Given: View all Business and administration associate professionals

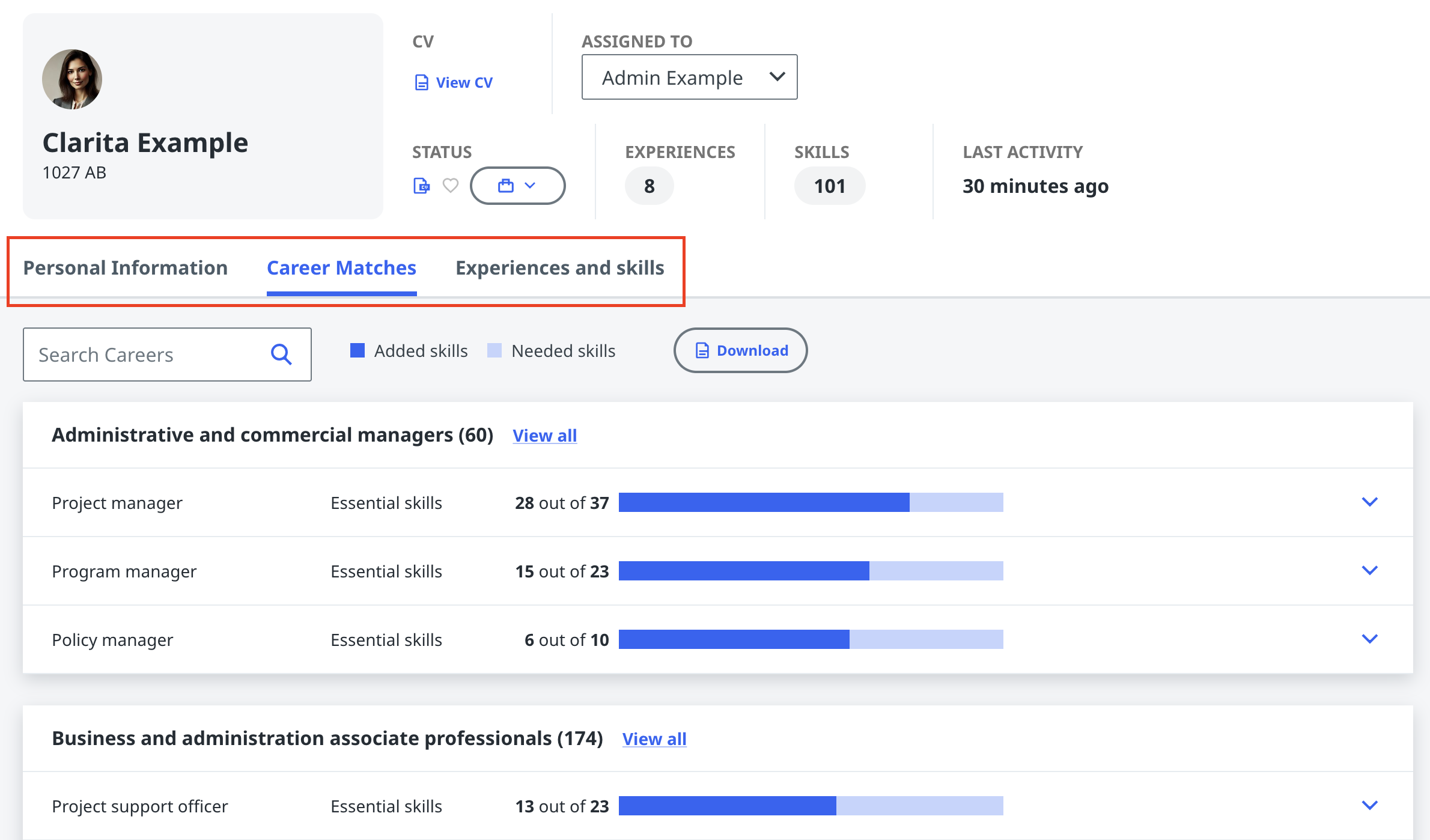Looking at the screenshot, I should [x=654, y=739].
